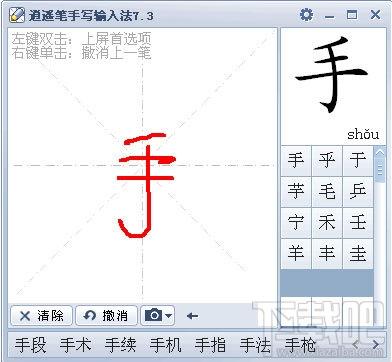This screenshot has width=392, height=362.
Task: Click the candidate list scroll-up arrow
Action: [380, 153]
